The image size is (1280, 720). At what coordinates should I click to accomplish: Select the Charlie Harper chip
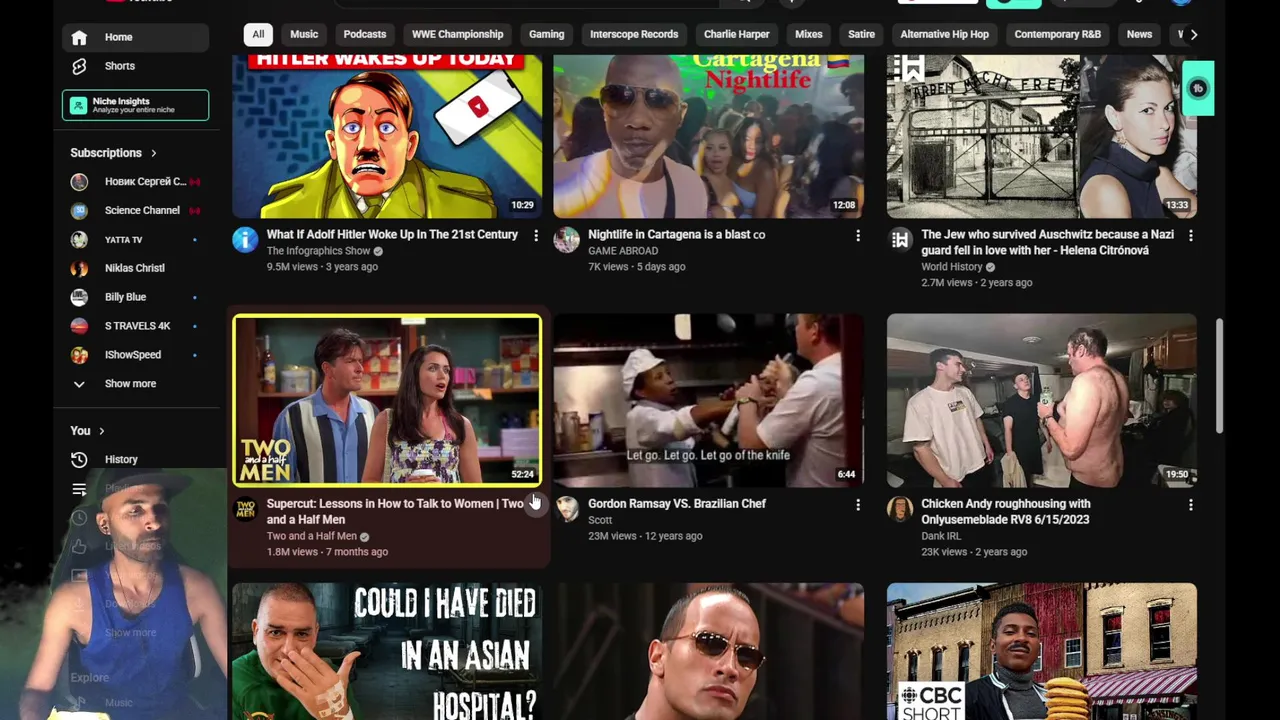tap(736, 34)
